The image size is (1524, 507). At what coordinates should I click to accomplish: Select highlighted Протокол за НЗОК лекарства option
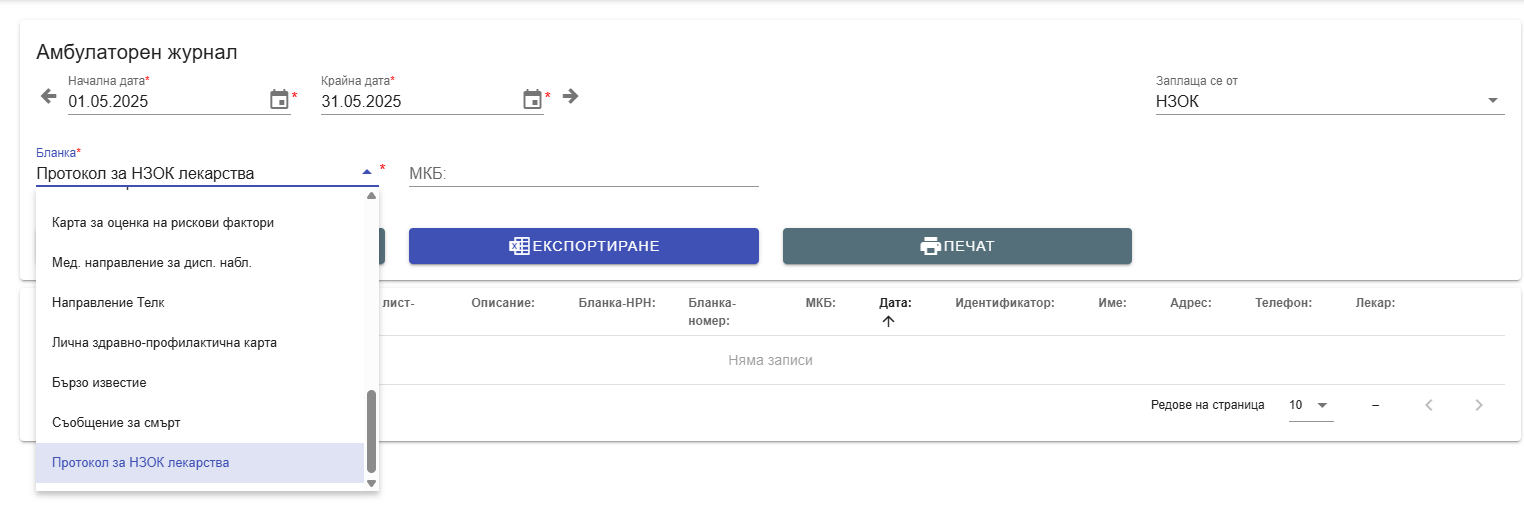click(200, 463)
